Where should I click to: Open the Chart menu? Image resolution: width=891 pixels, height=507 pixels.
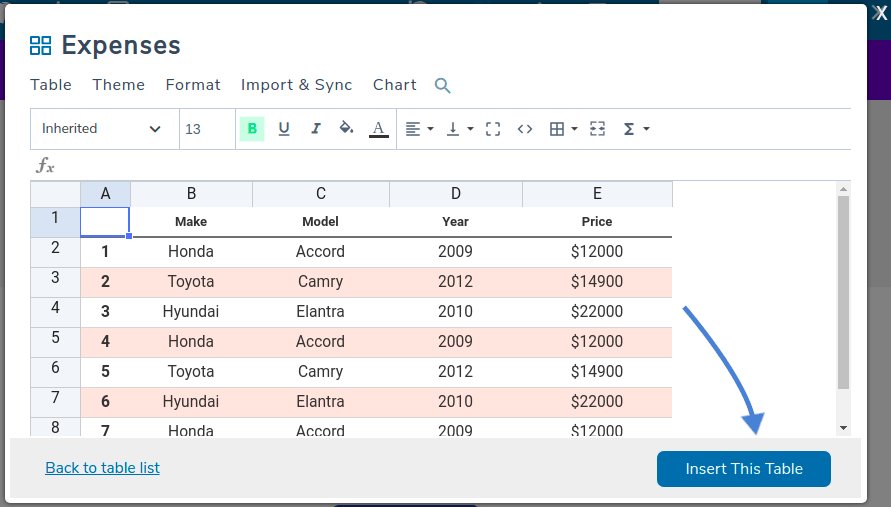394,85
